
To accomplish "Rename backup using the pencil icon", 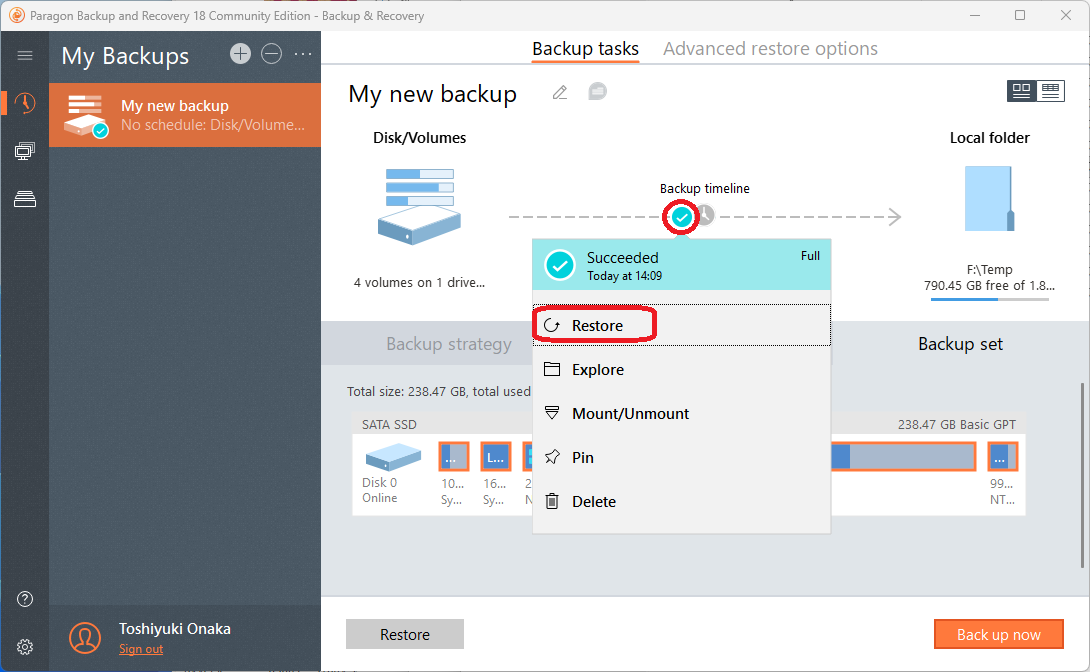I will point(560,92).
